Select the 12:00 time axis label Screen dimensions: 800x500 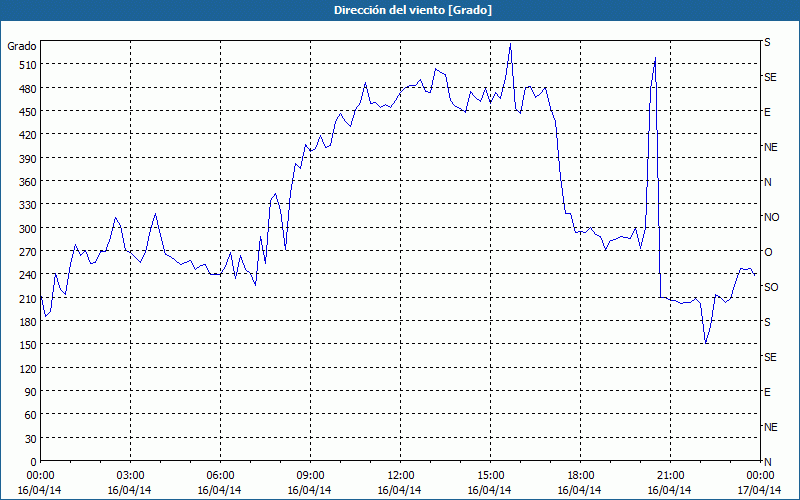click(401, 476)
